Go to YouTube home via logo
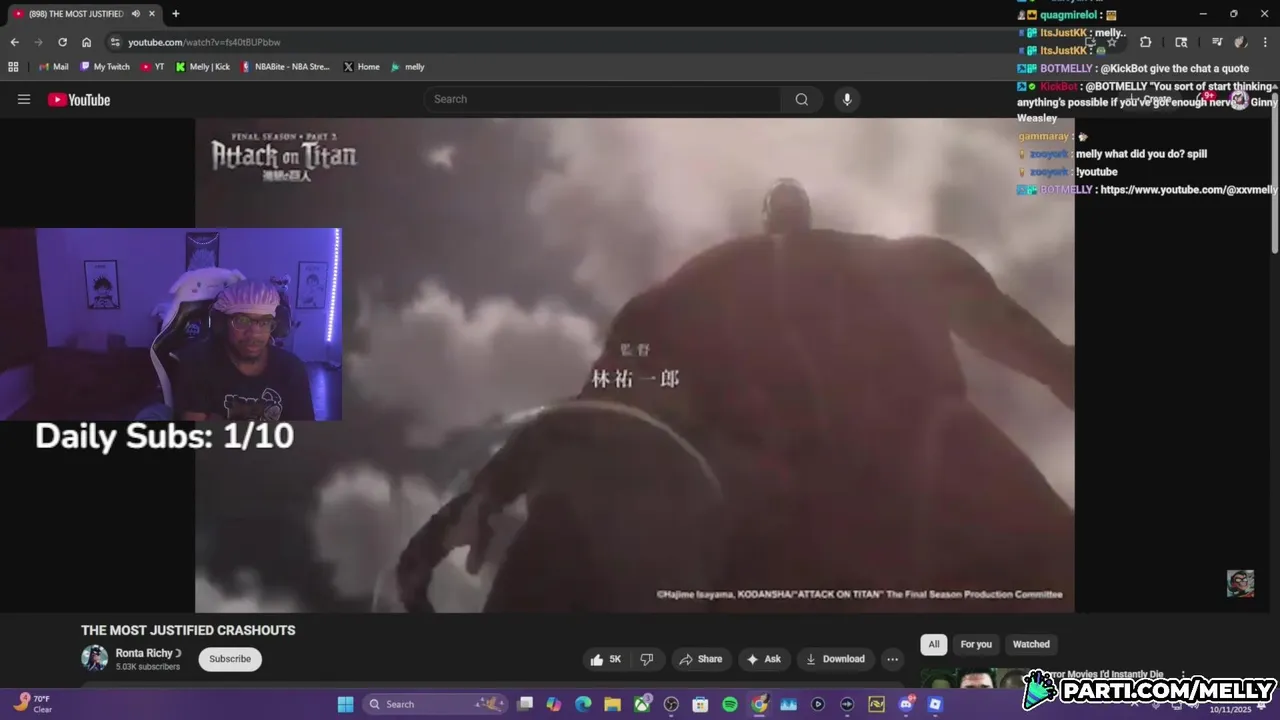This screenshot has height=720, width=1280. coord(79,99)
